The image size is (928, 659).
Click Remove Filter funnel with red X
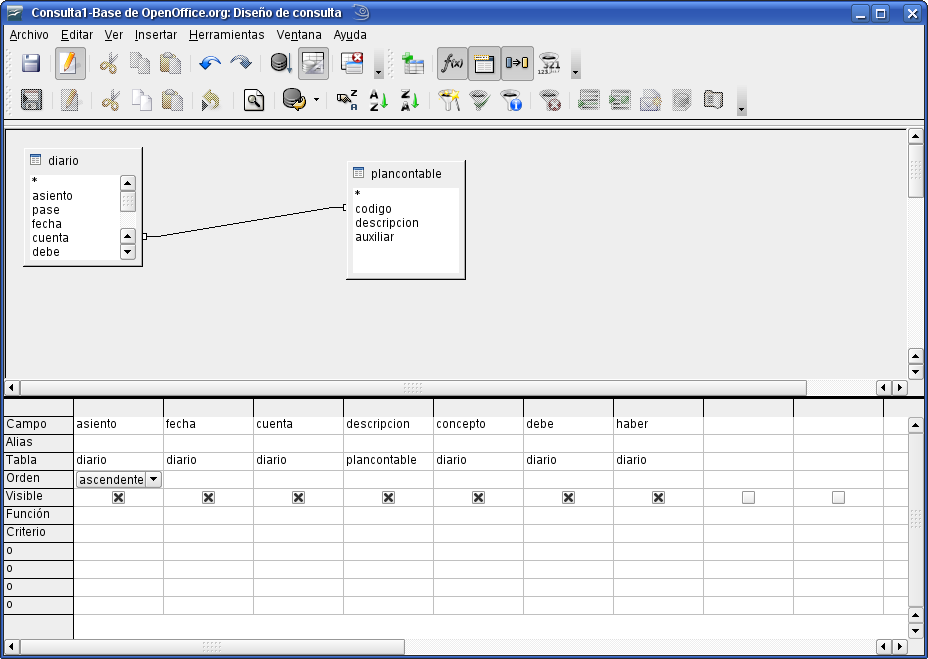[x=550, y=100]
